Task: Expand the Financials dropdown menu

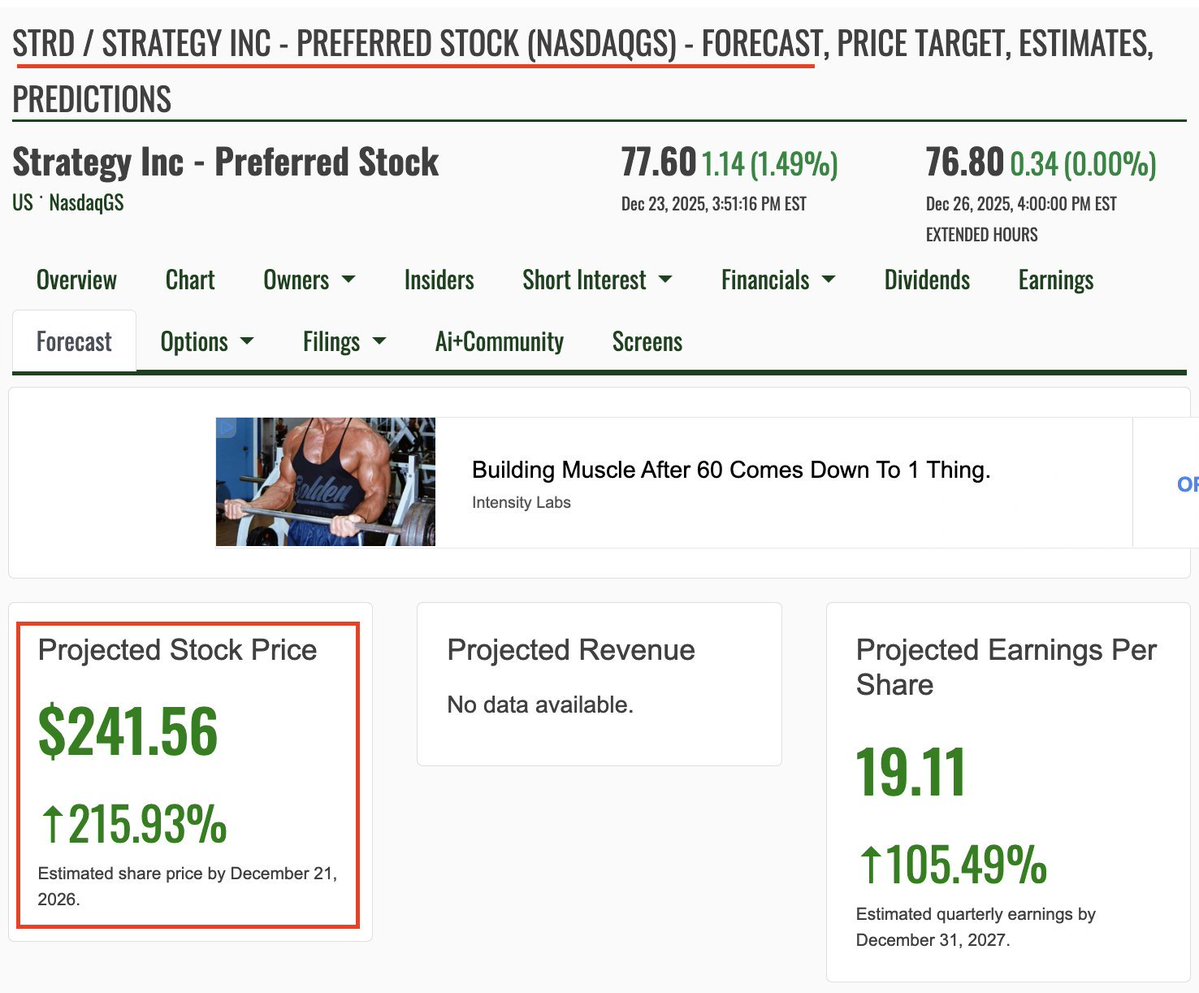Action: [778, 280]
